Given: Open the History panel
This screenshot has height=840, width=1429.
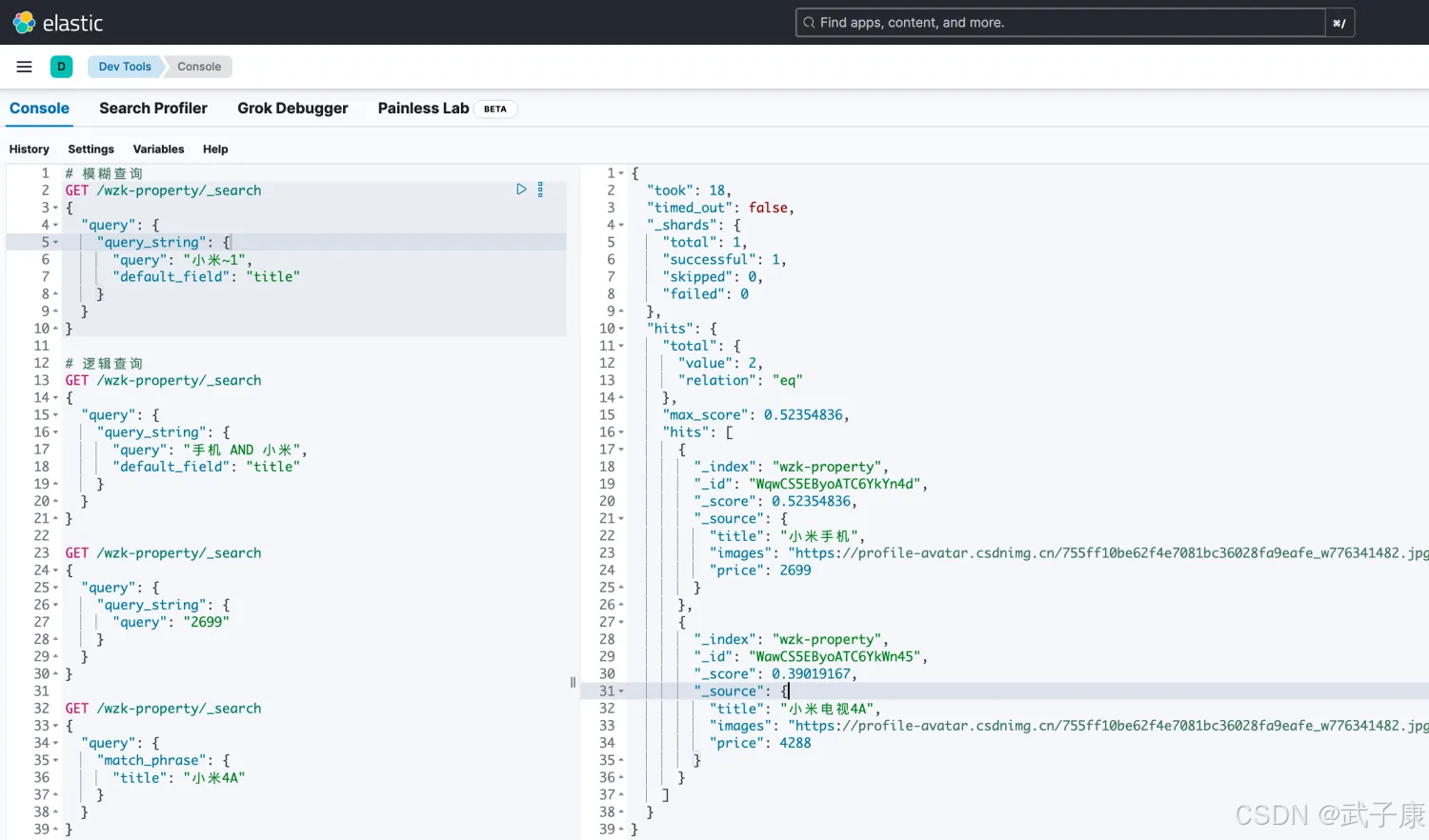Looking at the screenshot, I should (30, 150).
